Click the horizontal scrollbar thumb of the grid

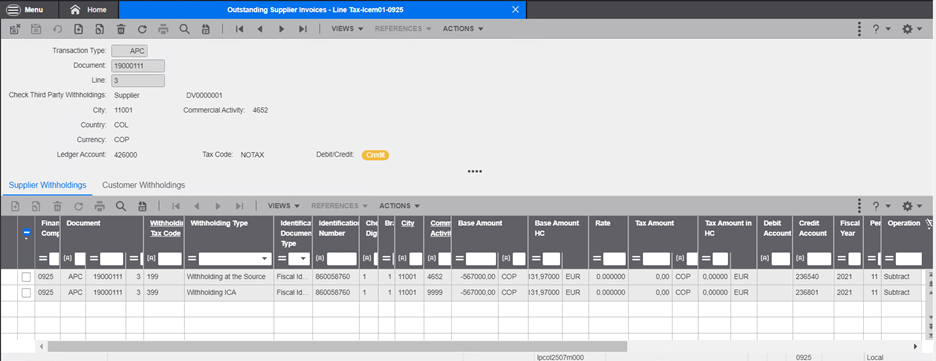pyautogui.click(x=337, y=346)
